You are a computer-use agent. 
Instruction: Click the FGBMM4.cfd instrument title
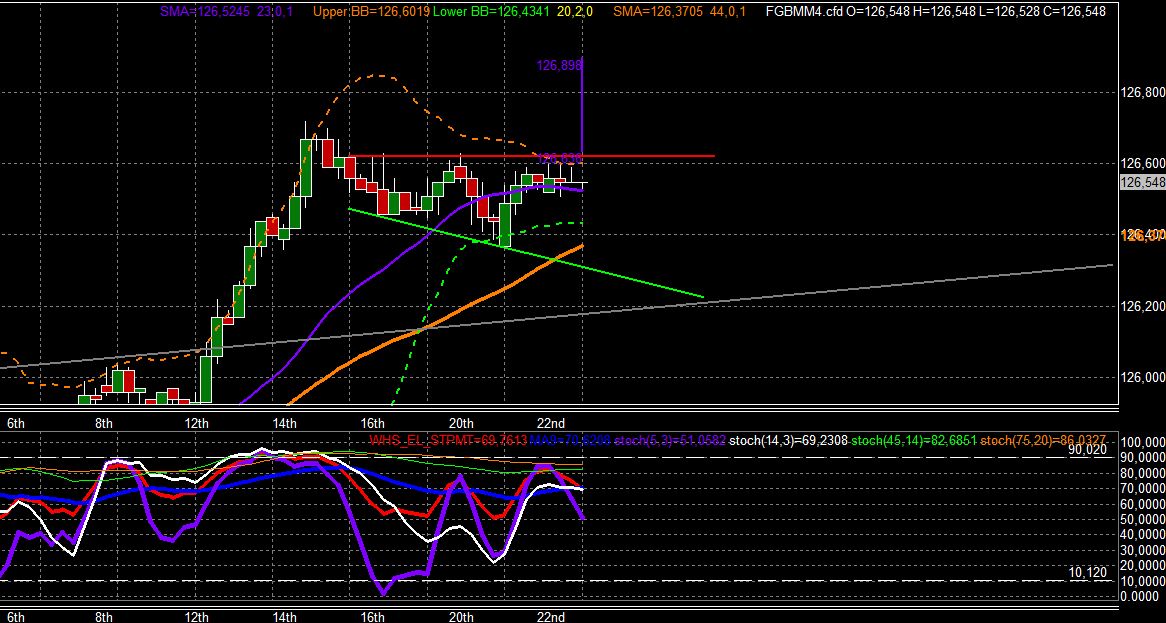pos(805,11)
